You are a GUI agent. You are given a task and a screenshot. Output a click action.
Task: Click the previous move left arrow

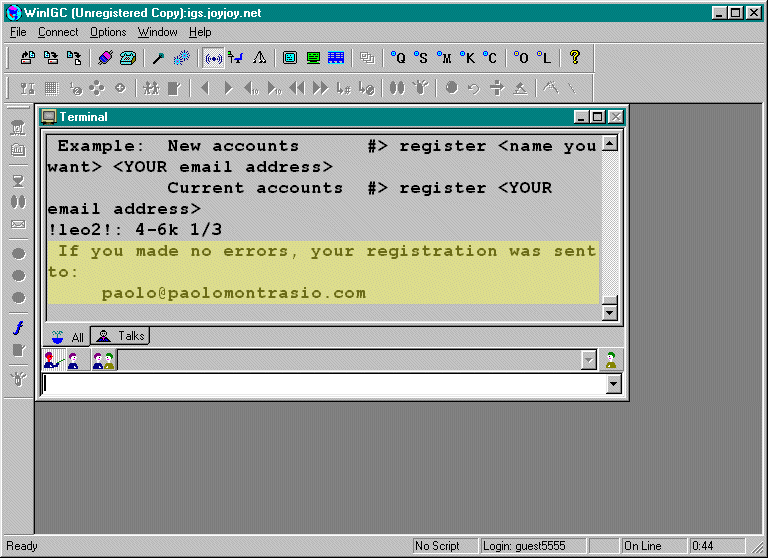[205, 88]
